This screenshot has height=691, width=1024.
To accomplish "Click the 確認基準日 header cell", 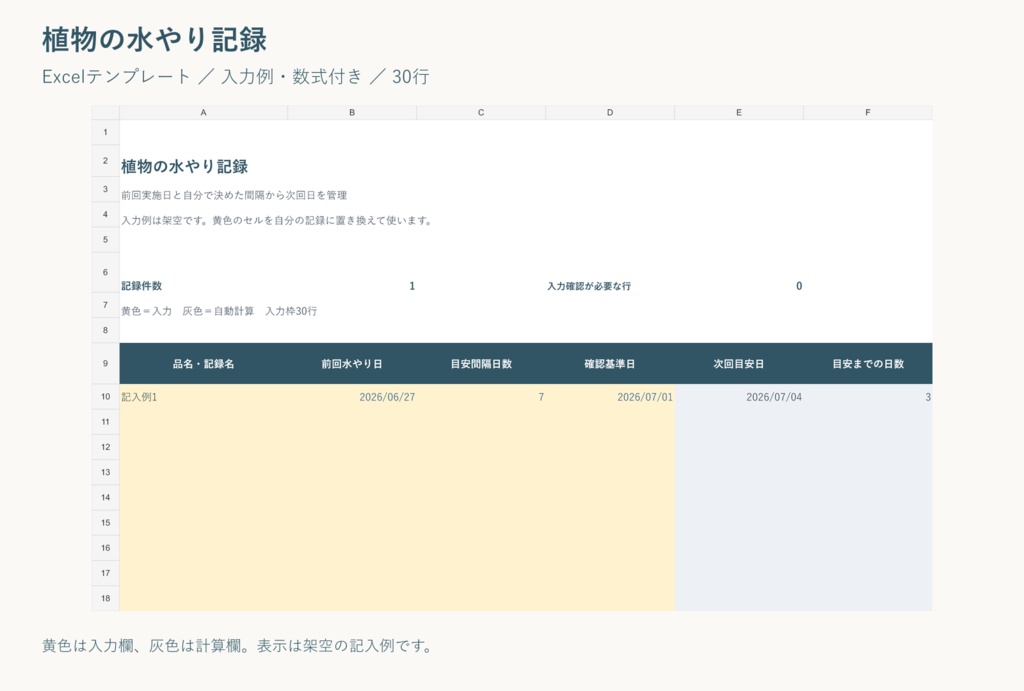I will point(610,364).
